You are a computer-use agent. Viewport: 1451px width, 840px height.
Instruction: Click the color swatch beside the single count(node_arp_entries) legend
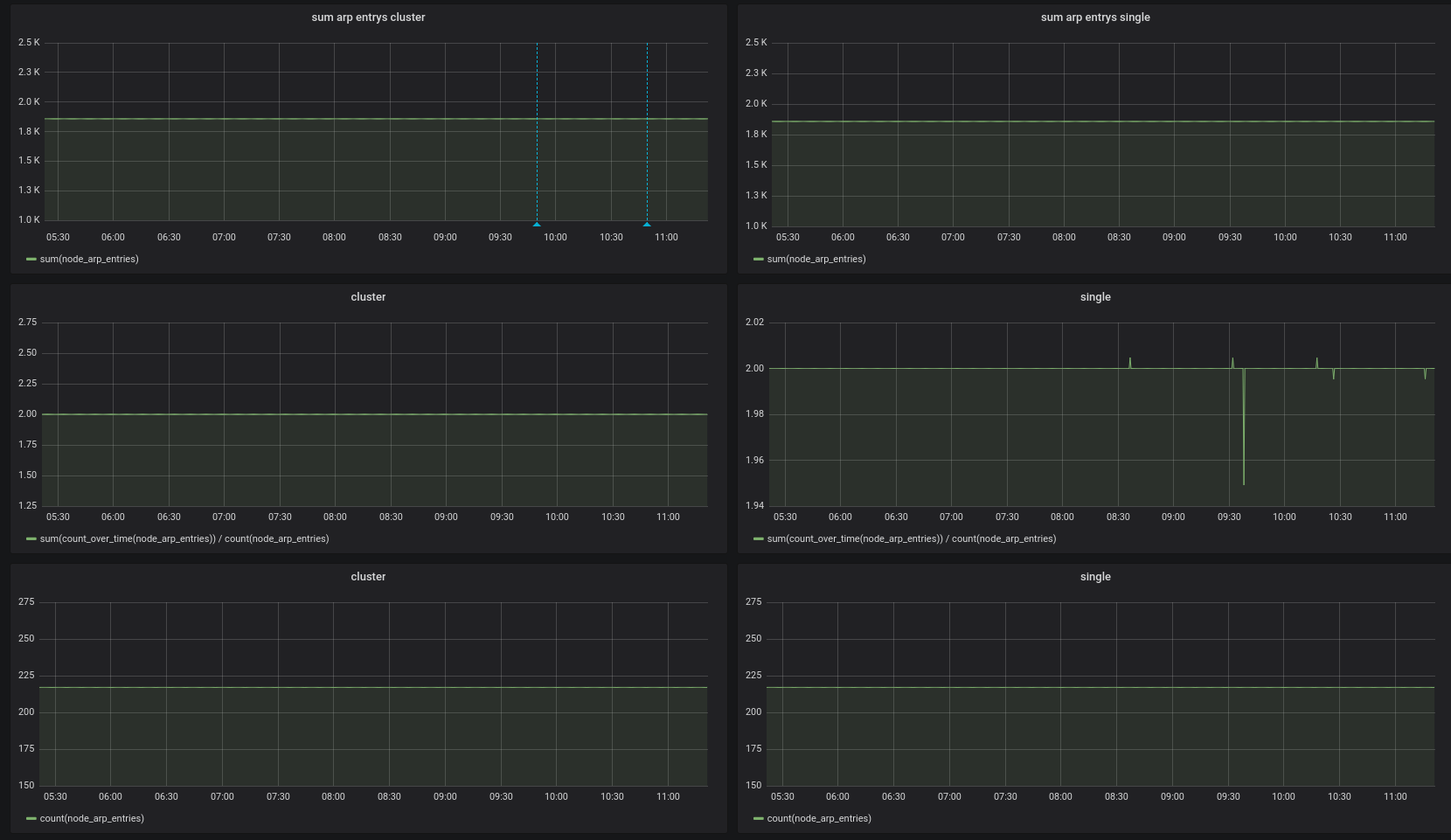(x=759, y=819)
